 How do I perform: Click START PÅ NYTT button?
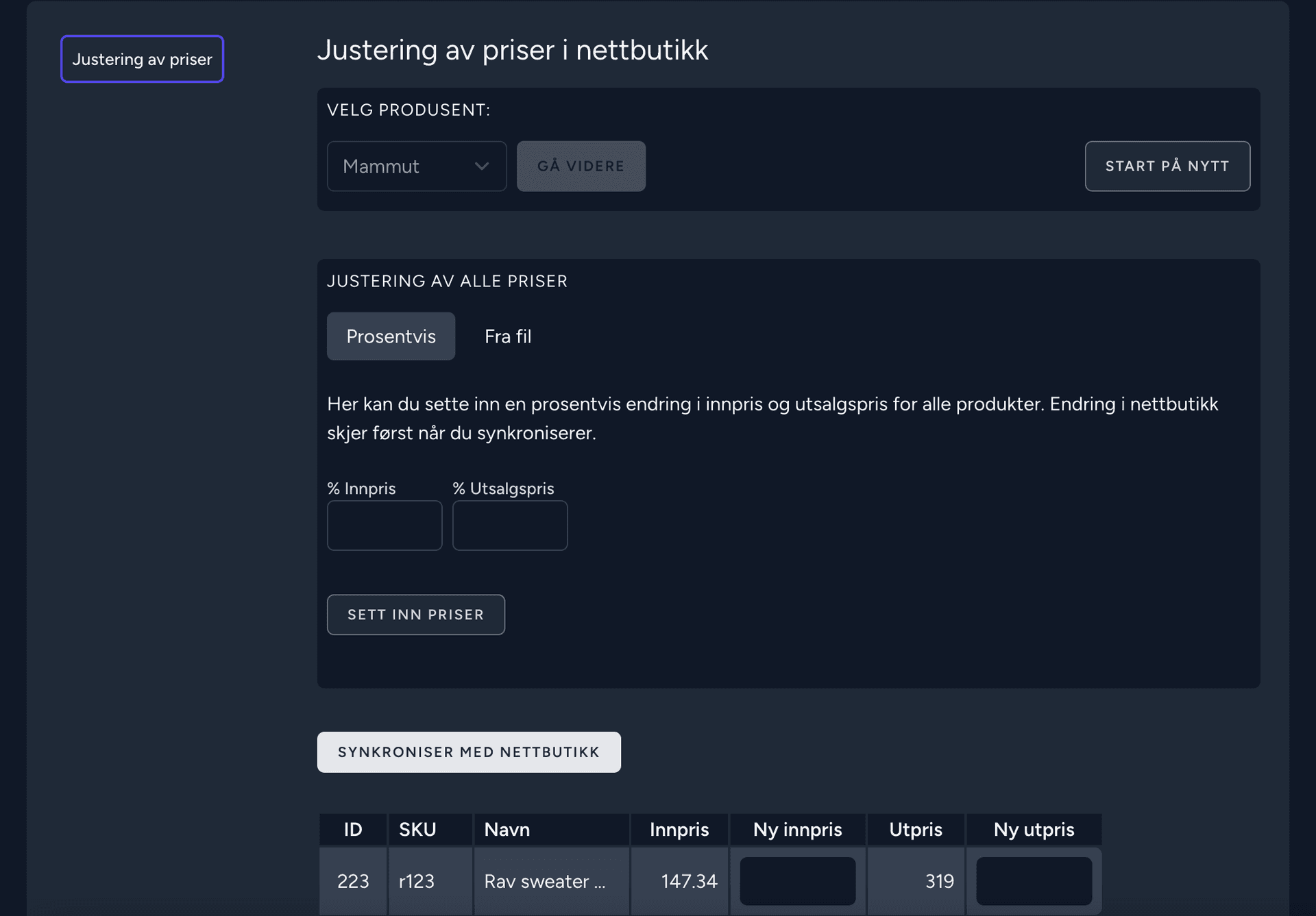pyautogui.click(x=1167, y=166)
